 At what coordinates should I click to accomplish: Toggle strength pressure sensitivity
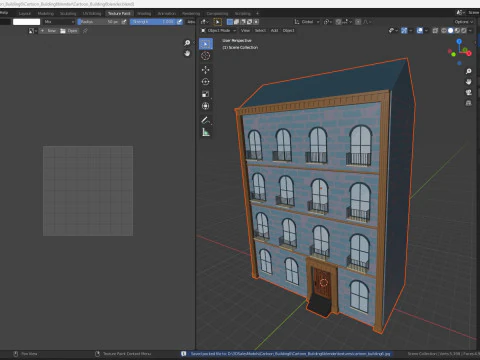click(180, 22)
